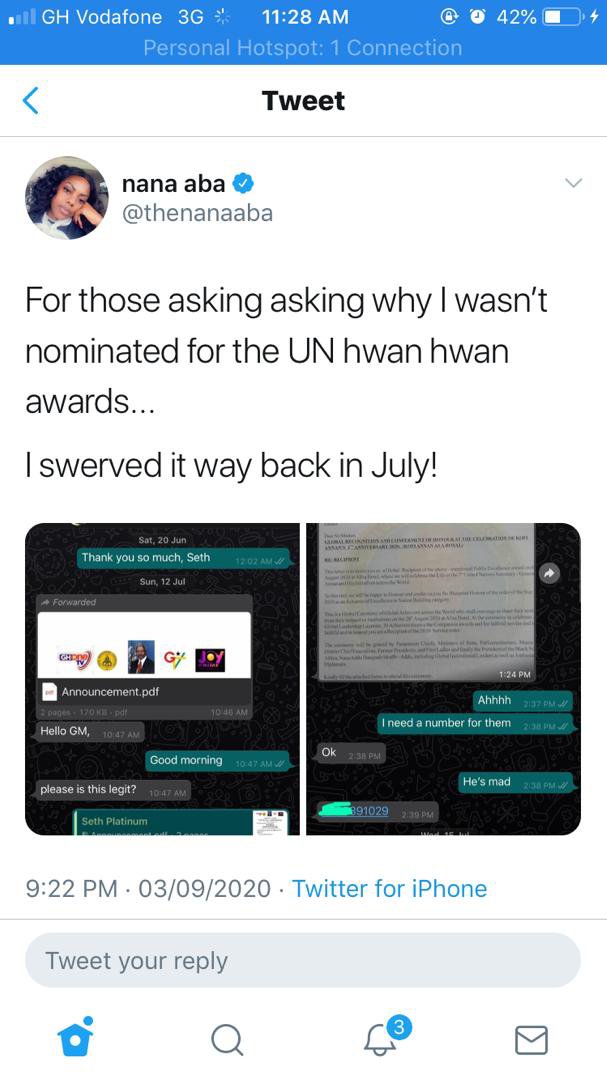Open nana aba's profile picture
This screenshot has height=1080, width=607.
[x=67, y=198]
